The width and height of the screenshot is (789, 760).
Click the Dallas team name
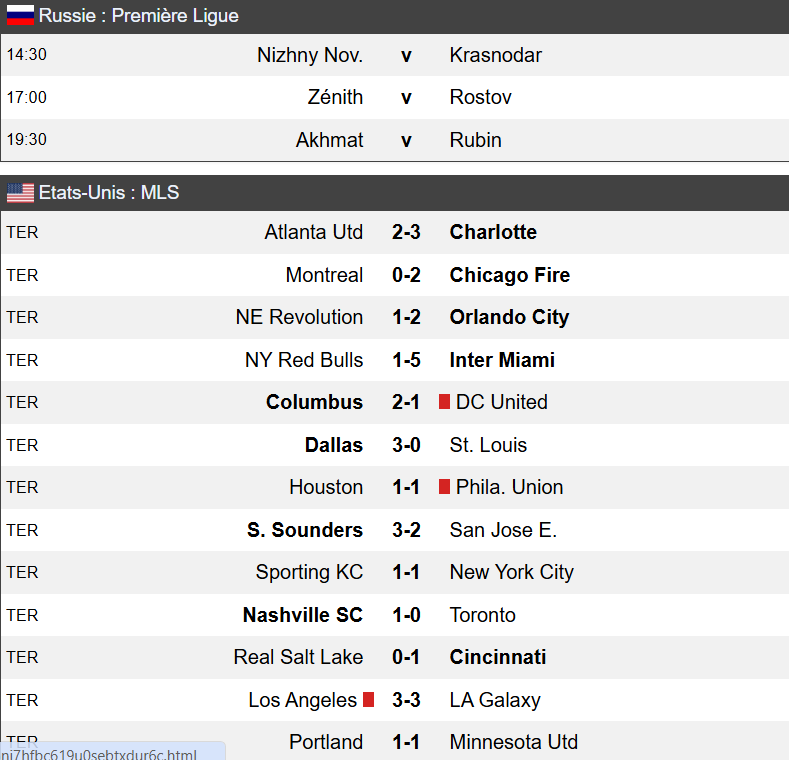click(334, 445)
